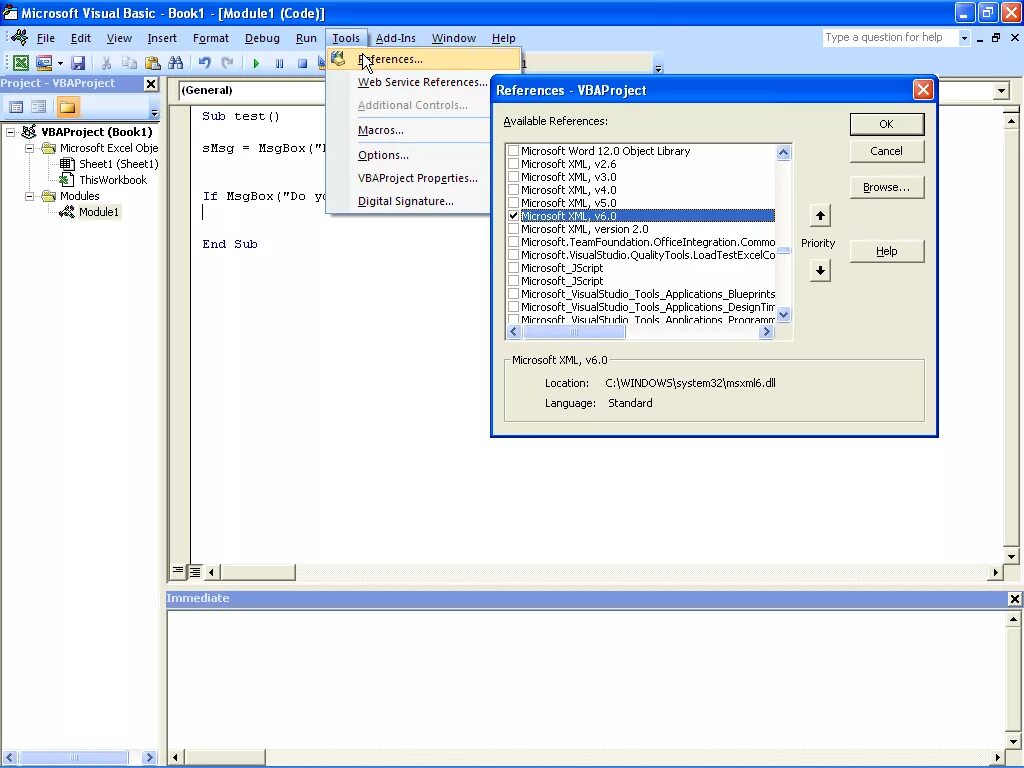Select Options... from Tools menu

[383, 155]
